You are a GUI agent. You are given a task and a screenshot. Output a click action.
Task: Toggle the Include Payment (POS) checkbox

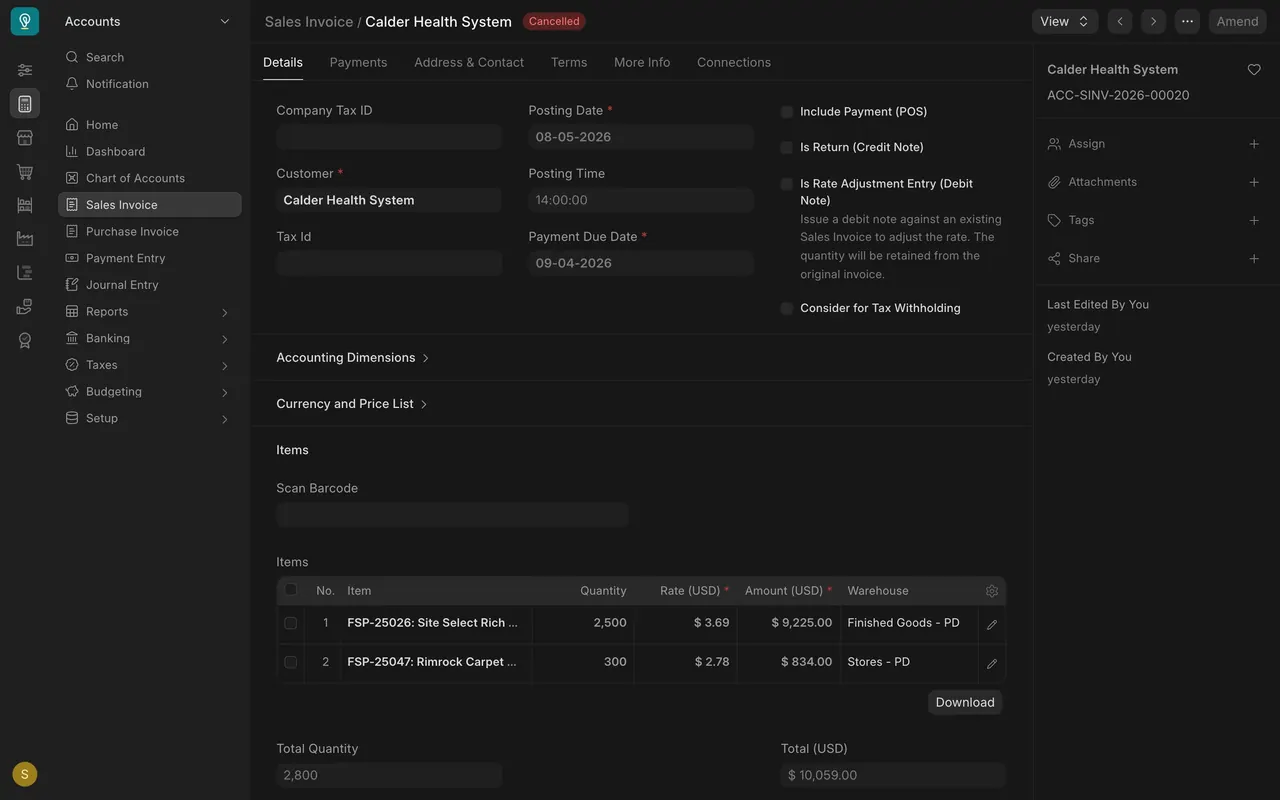point(787,112)
